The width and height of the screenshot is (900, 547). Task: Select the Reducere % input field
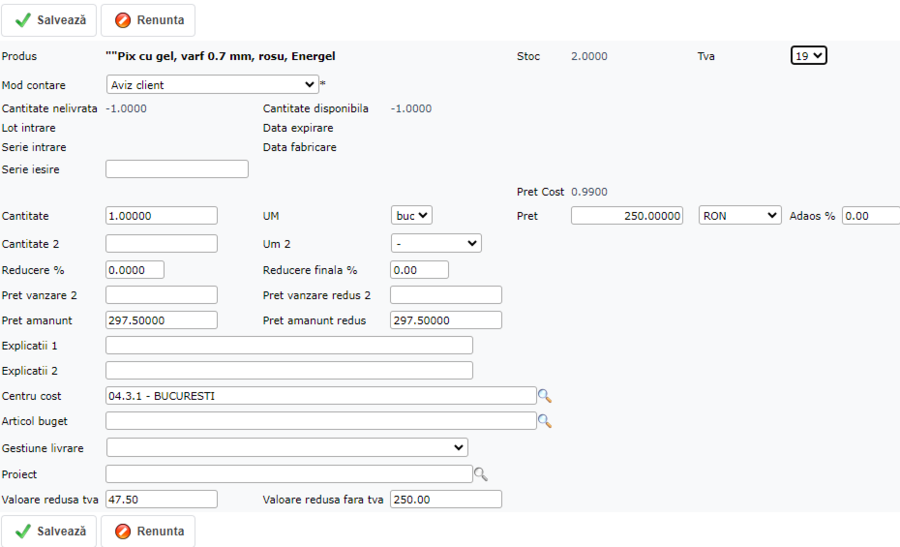pos(134,269)
